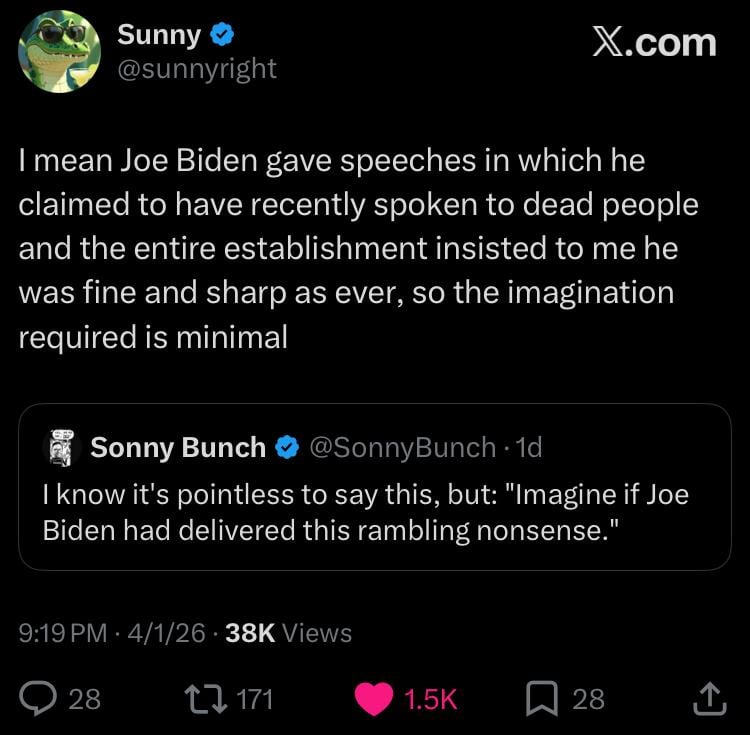Click the X.com logo text
The height and width of the screenshot is (735, 750).
[654, 43]
